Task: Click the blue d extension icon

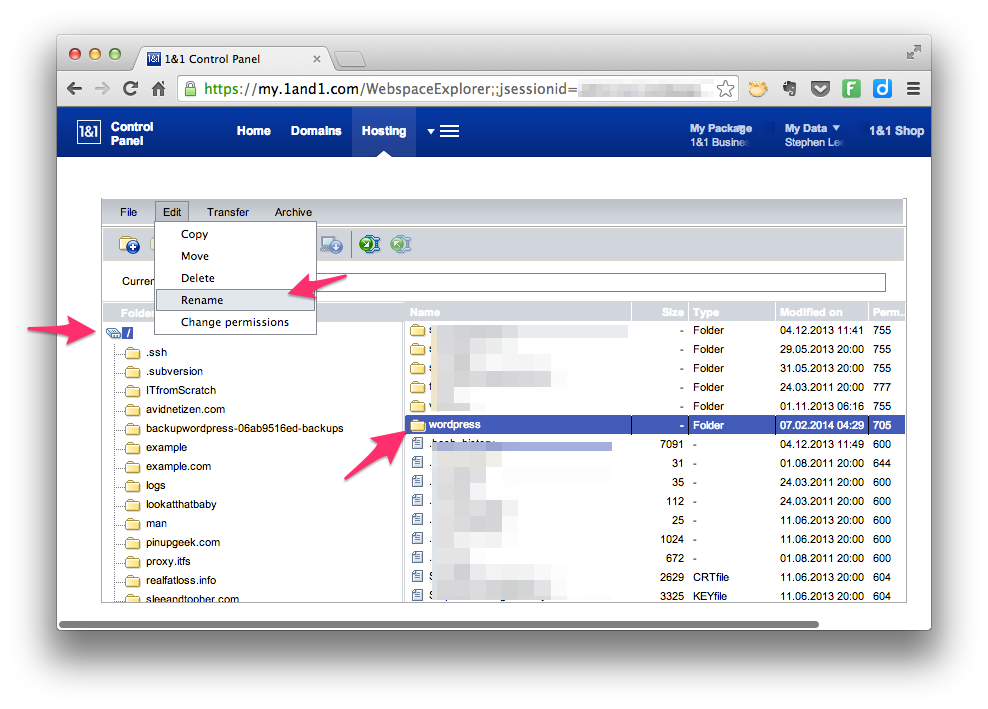Action: (x=882, y=89)
